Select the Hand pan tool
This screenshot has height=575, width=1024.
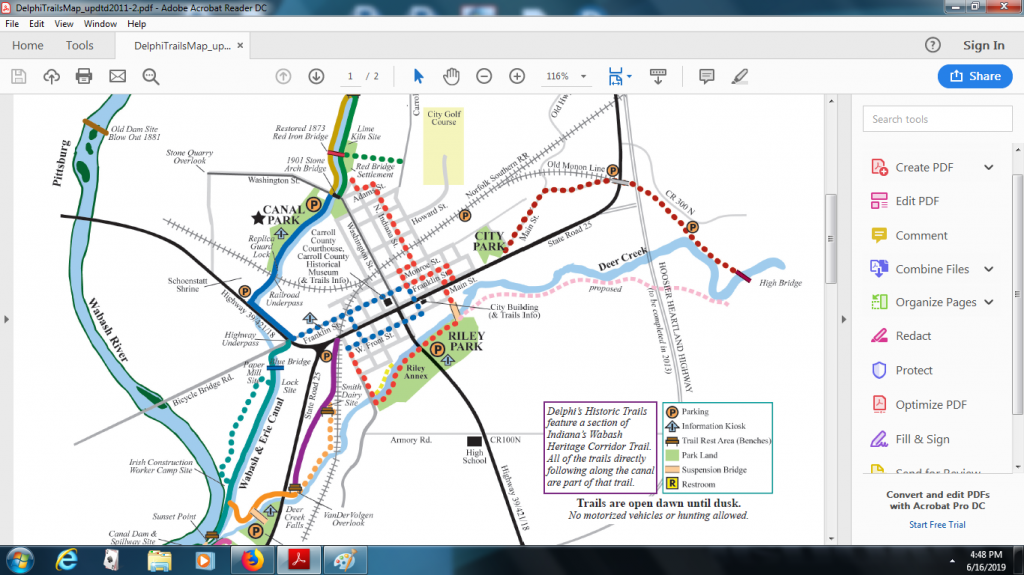[x=451, y=76]
